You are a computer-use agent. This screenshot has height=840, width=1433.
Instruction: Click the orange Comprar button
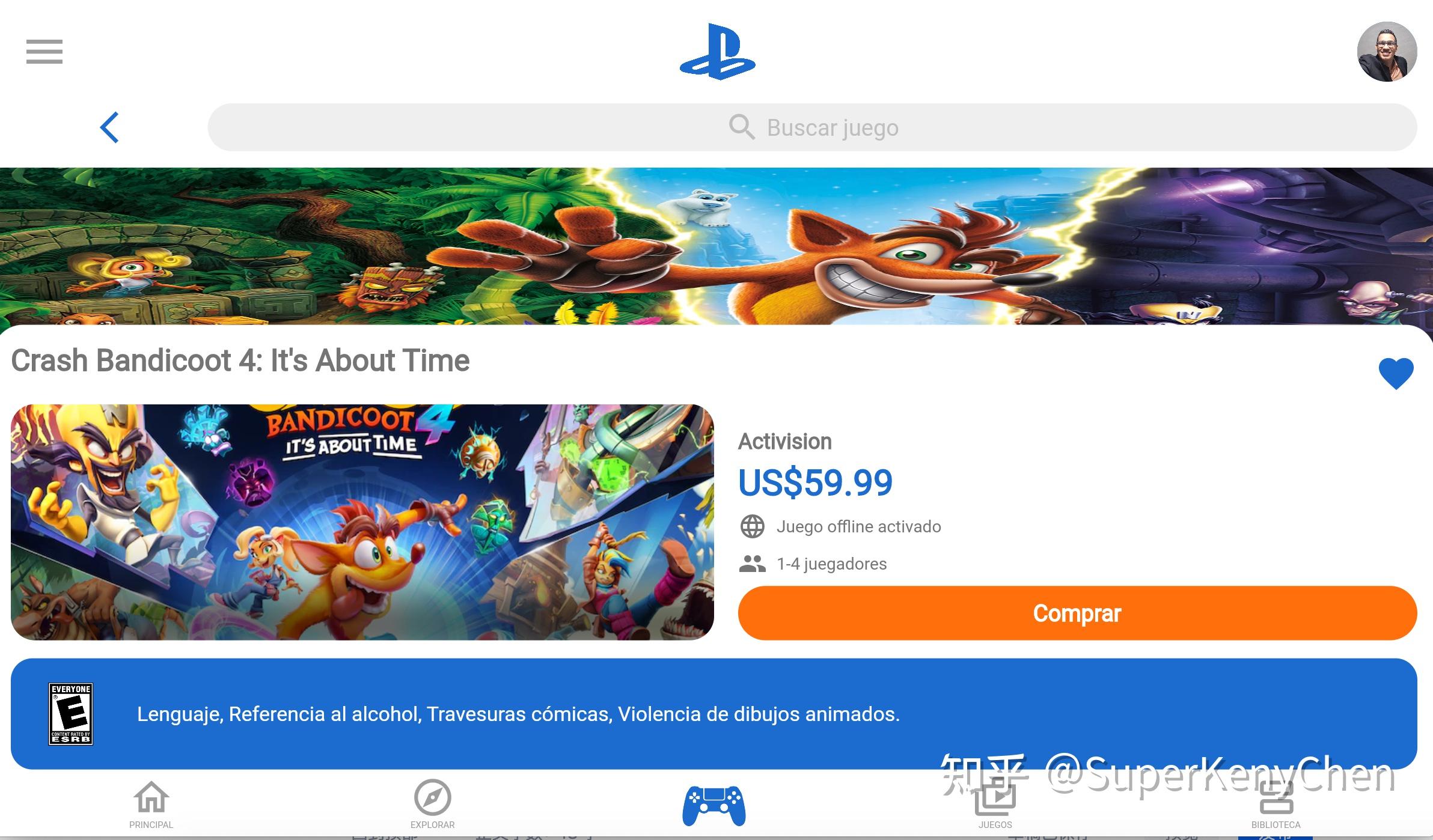click(1077, 613)
